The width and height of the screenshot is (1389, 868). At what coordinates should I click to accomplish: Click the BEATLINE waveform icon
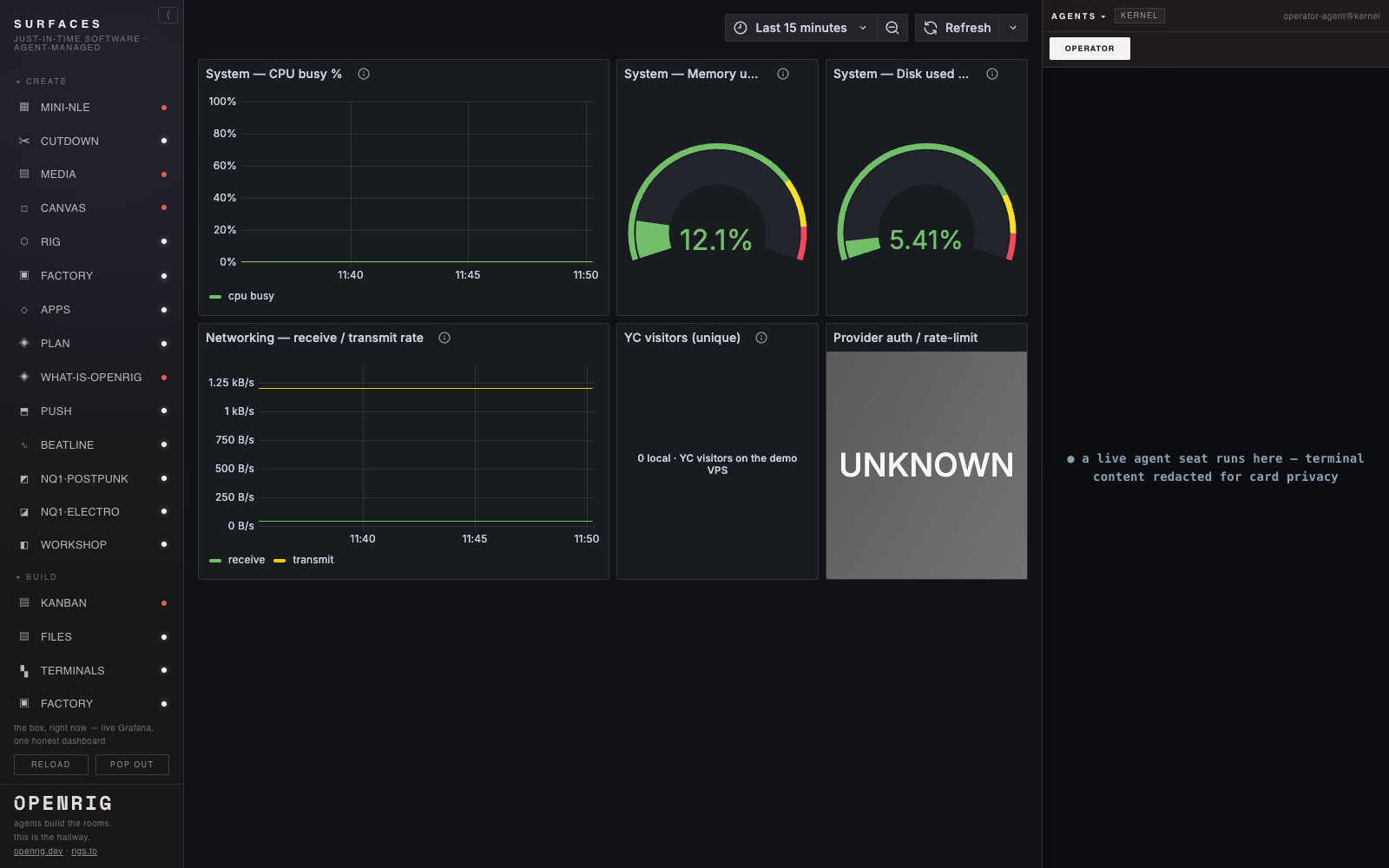click(x=24, y=445)
